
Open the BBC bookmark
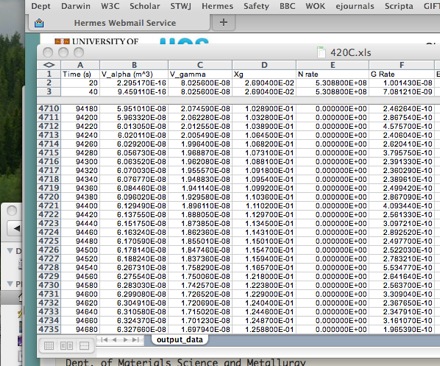pyautogui.click(x=287, y=6)
